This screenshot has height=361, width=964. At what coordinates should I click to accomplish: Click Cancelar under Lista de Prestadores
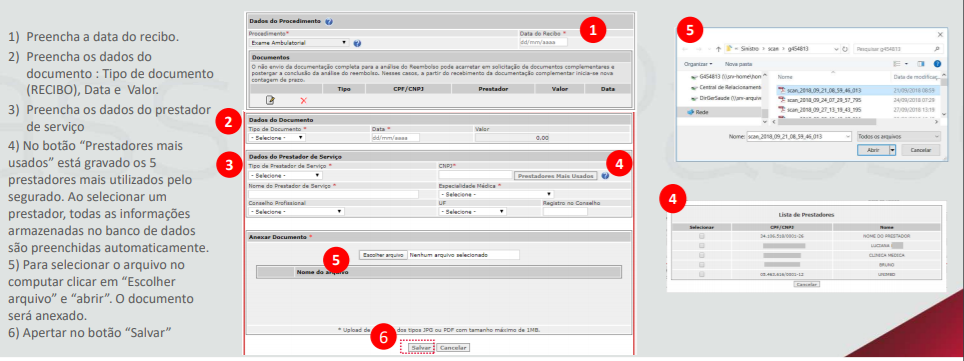pos(807,284)
